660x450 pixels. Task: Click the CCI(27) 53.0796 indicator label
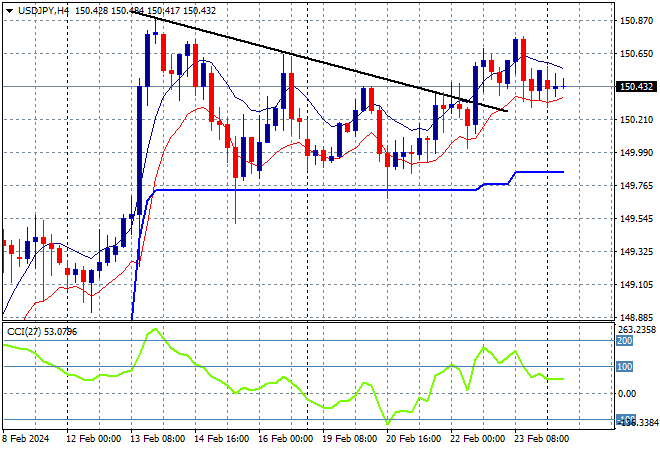(x=42, y=332)
